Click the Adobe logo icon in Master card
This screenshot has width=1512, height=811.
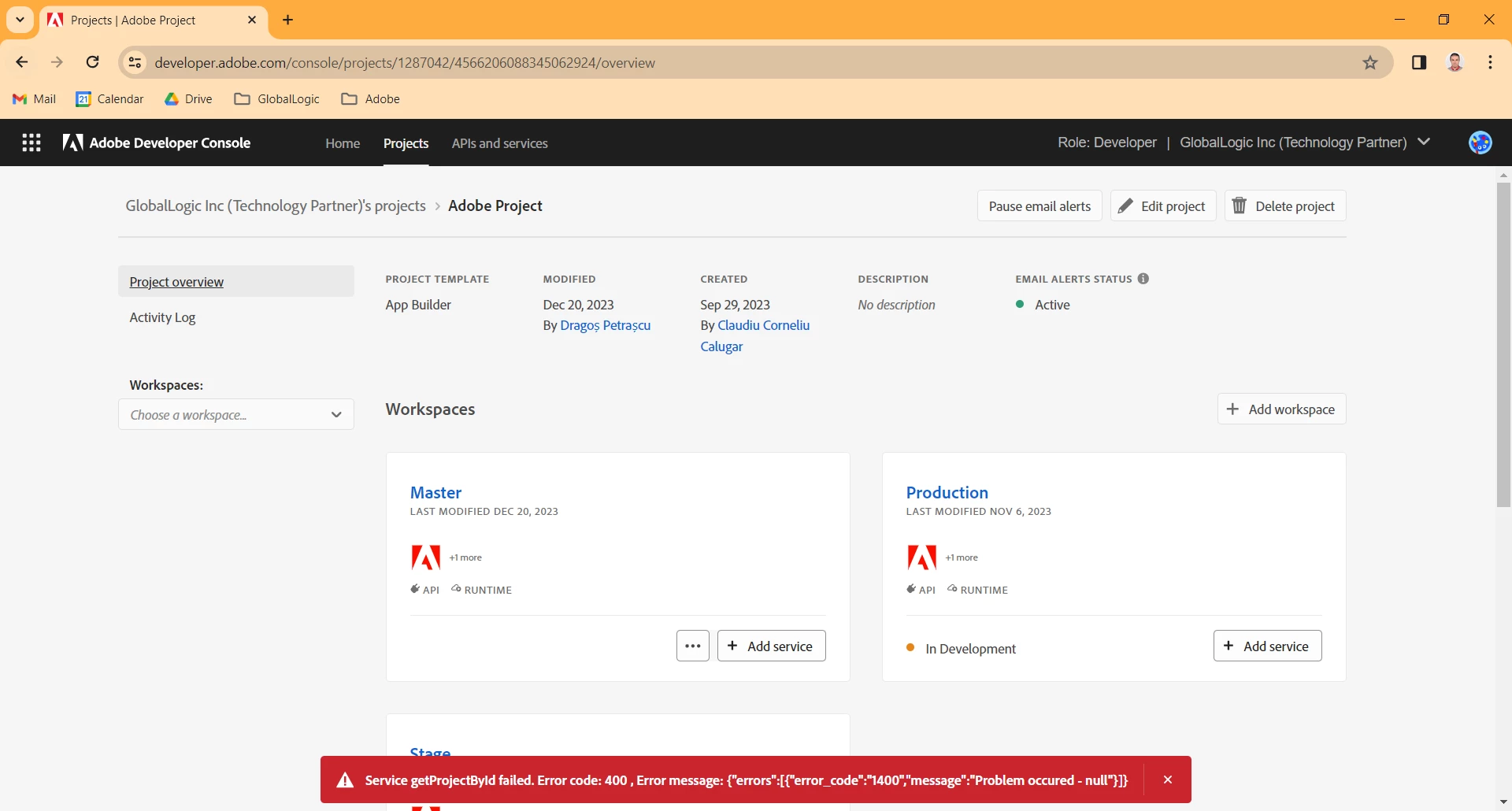coord(426,557)
